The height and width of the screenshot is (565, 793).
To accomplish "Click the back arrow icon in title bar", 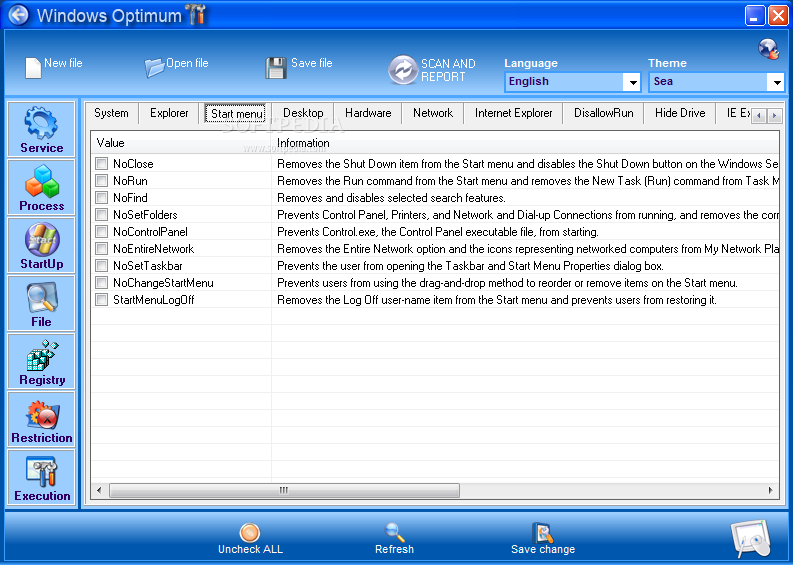I will coord(19,15).
